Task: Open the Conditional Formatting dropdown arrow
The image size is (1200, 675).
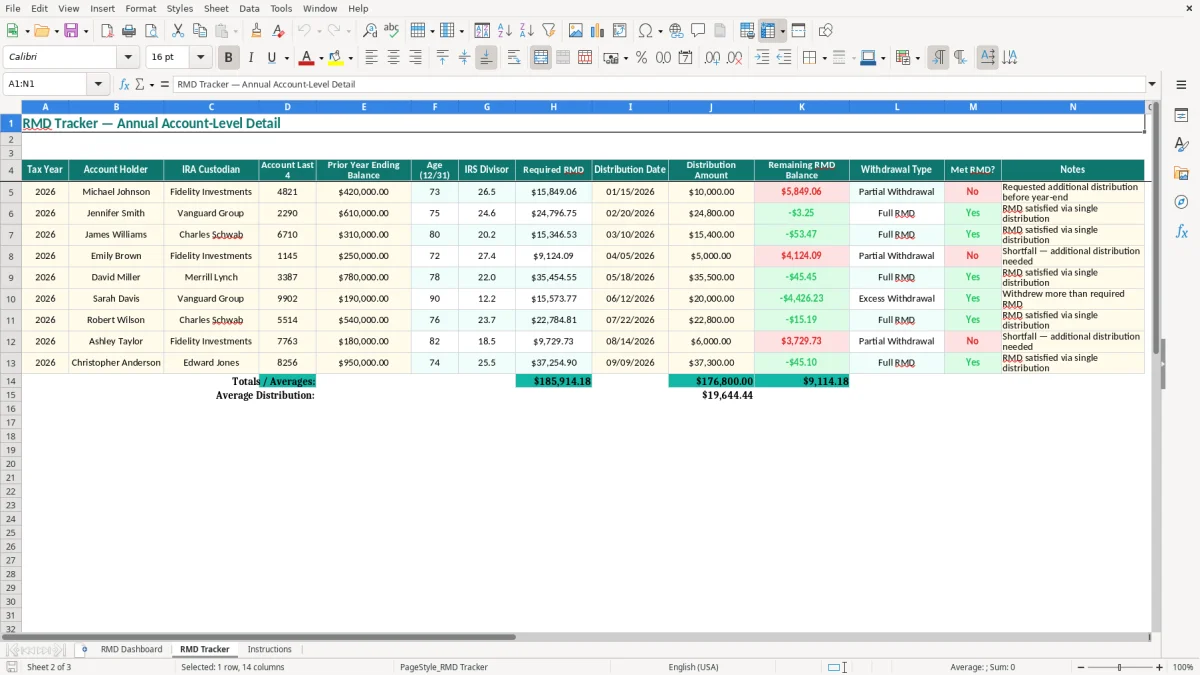Action: [918, 58]
